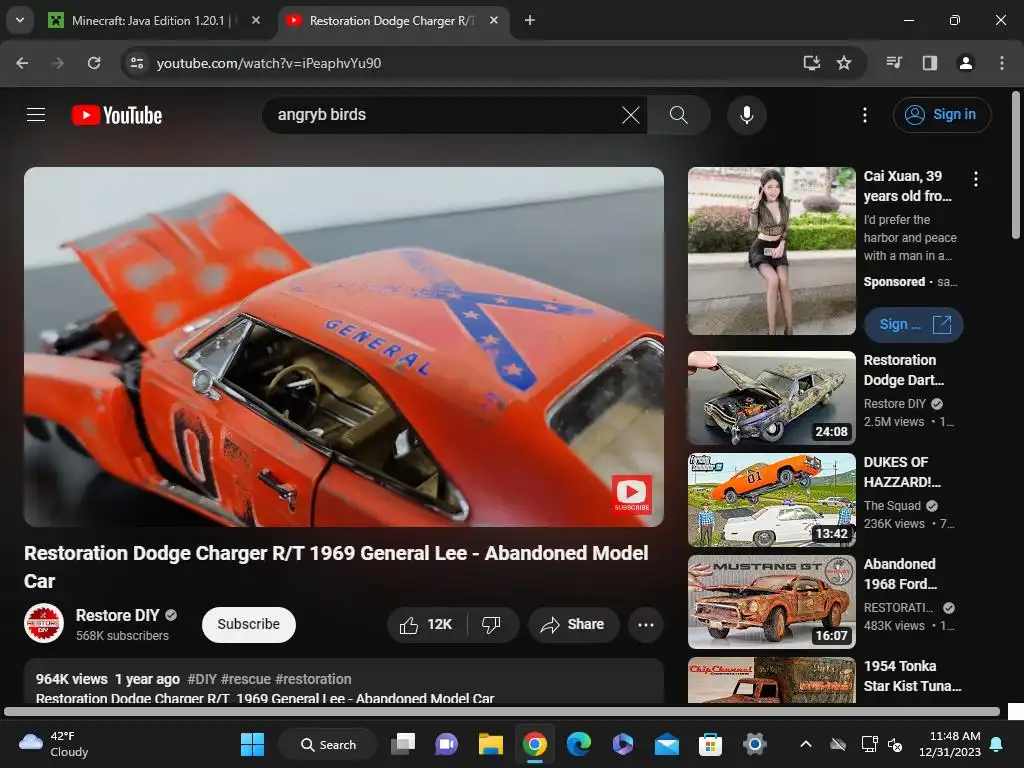
Task: Focus the YouTube search input field
Action: (444, 115)
